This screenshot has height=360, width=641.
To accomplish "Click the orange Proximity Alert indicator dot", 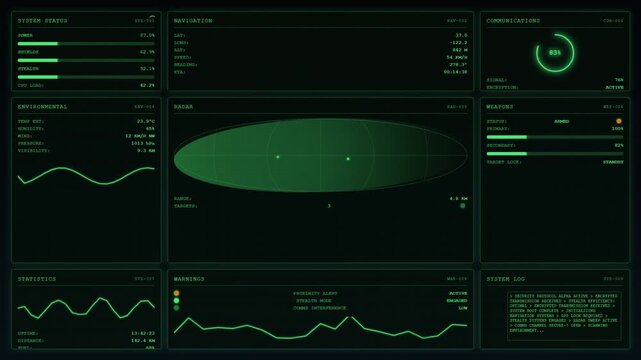I will pyautogui.click(x=176, y=293).
